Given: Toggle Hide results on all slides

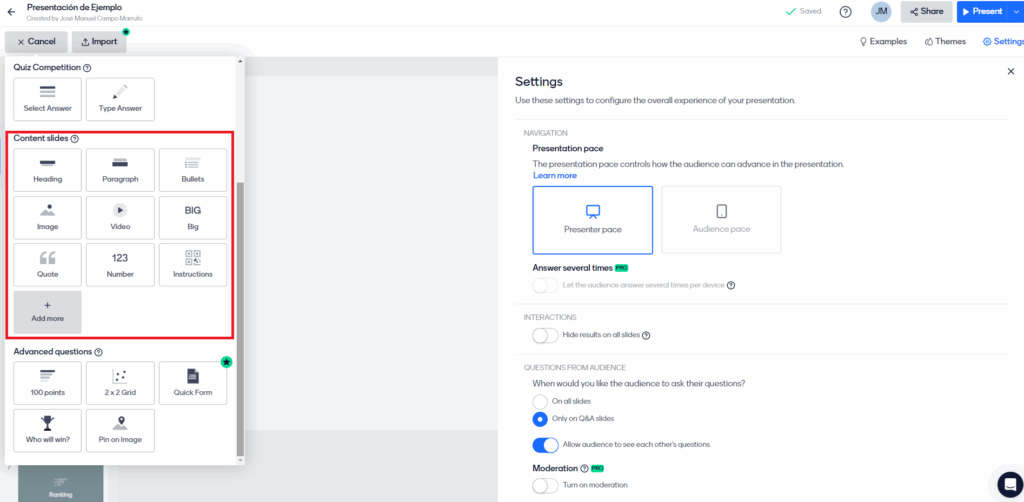Looking at the screenshot, I should pyautogui.click(x=545, y=336).
